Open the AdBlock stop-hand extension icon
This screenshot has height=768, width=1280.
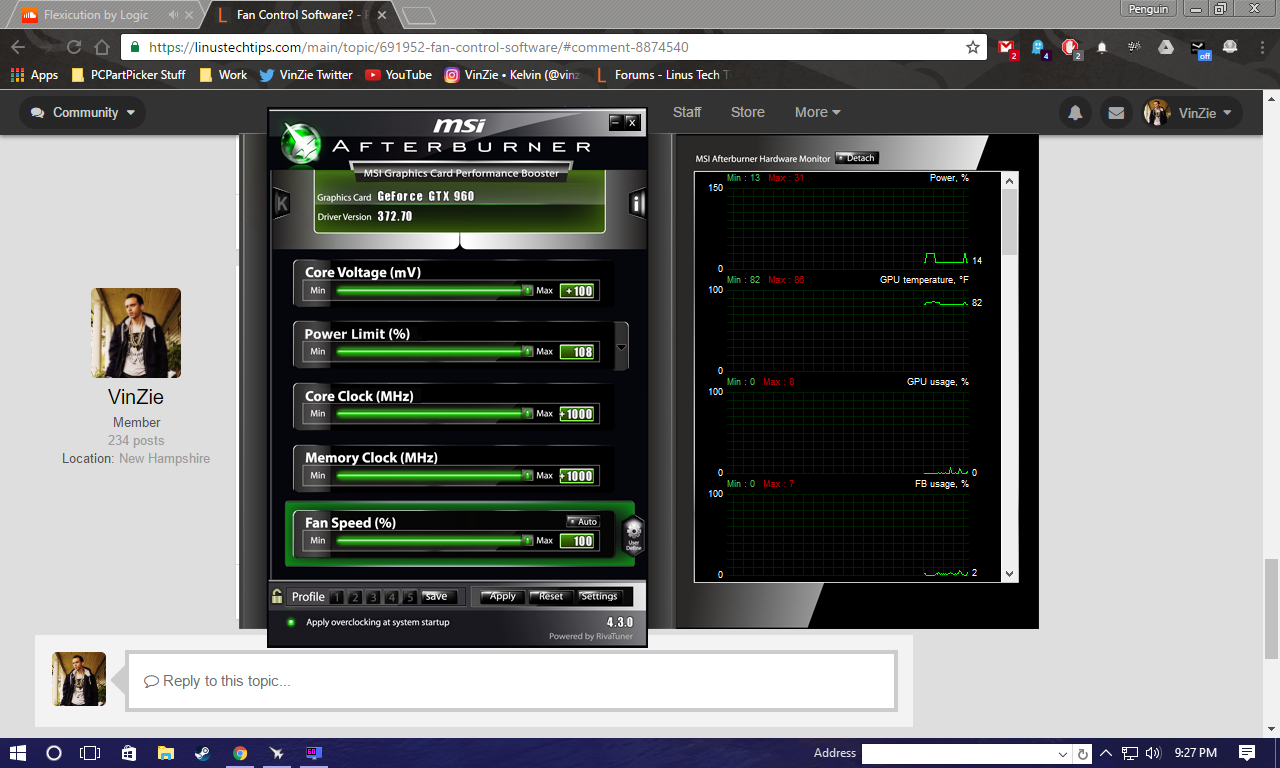point(1071,47)
